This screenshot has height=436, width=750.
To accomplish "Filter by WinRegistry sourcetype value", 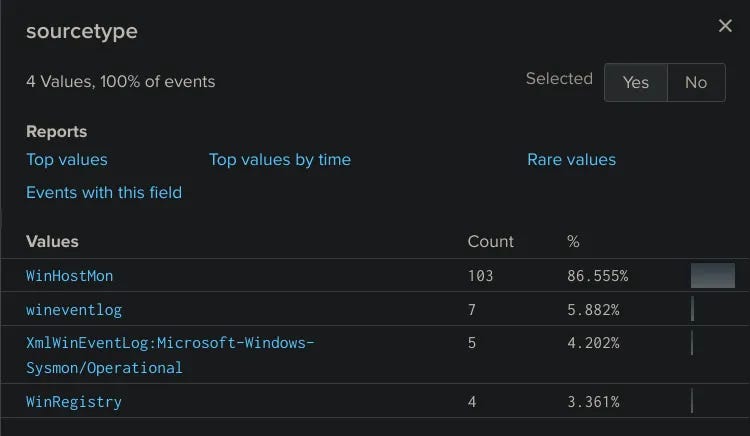I will click(x=74, y=401).
